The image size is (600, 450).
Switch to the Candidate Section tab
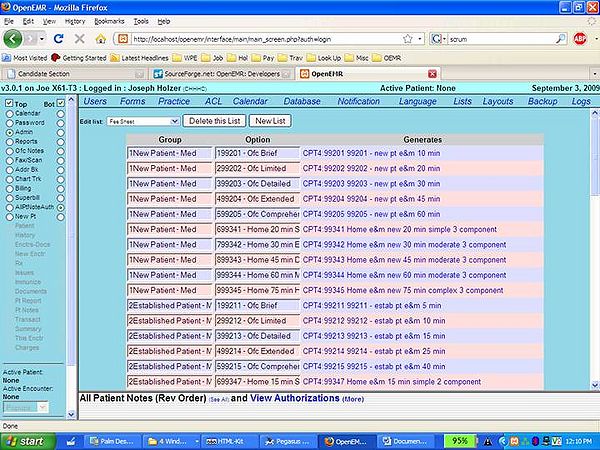[x=45, y=74]
